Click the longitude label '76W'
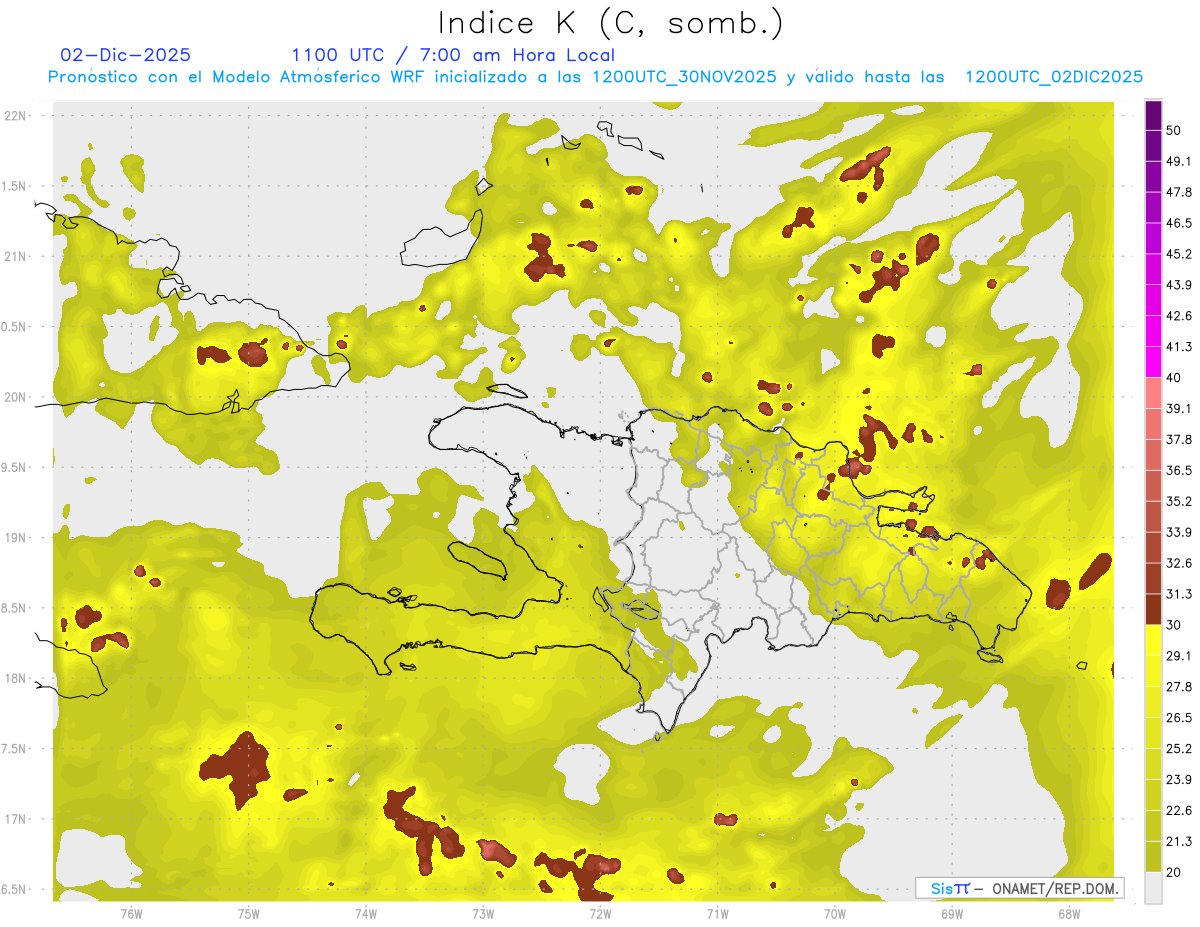Viewport: 1200px width, 927px height. point(131,913)
